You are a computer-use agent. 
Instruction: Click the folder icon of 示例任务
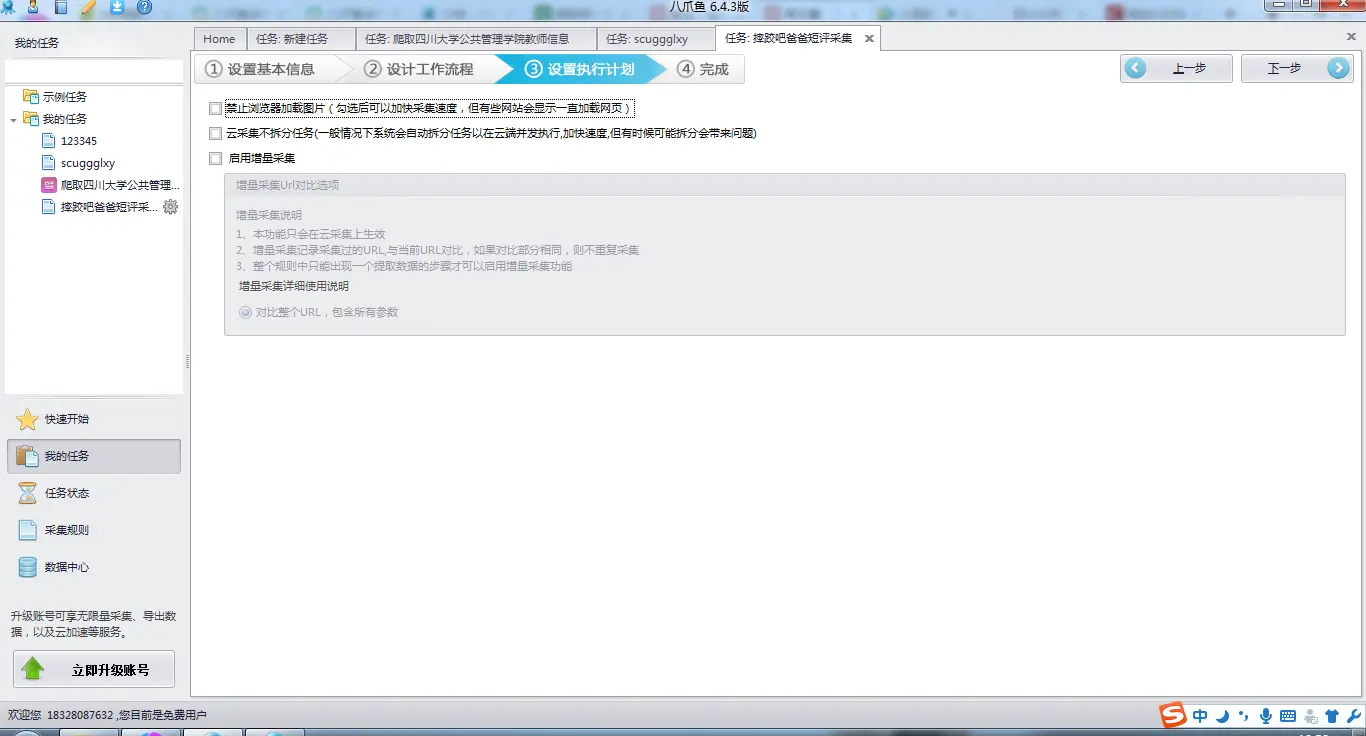coord(30,97)
